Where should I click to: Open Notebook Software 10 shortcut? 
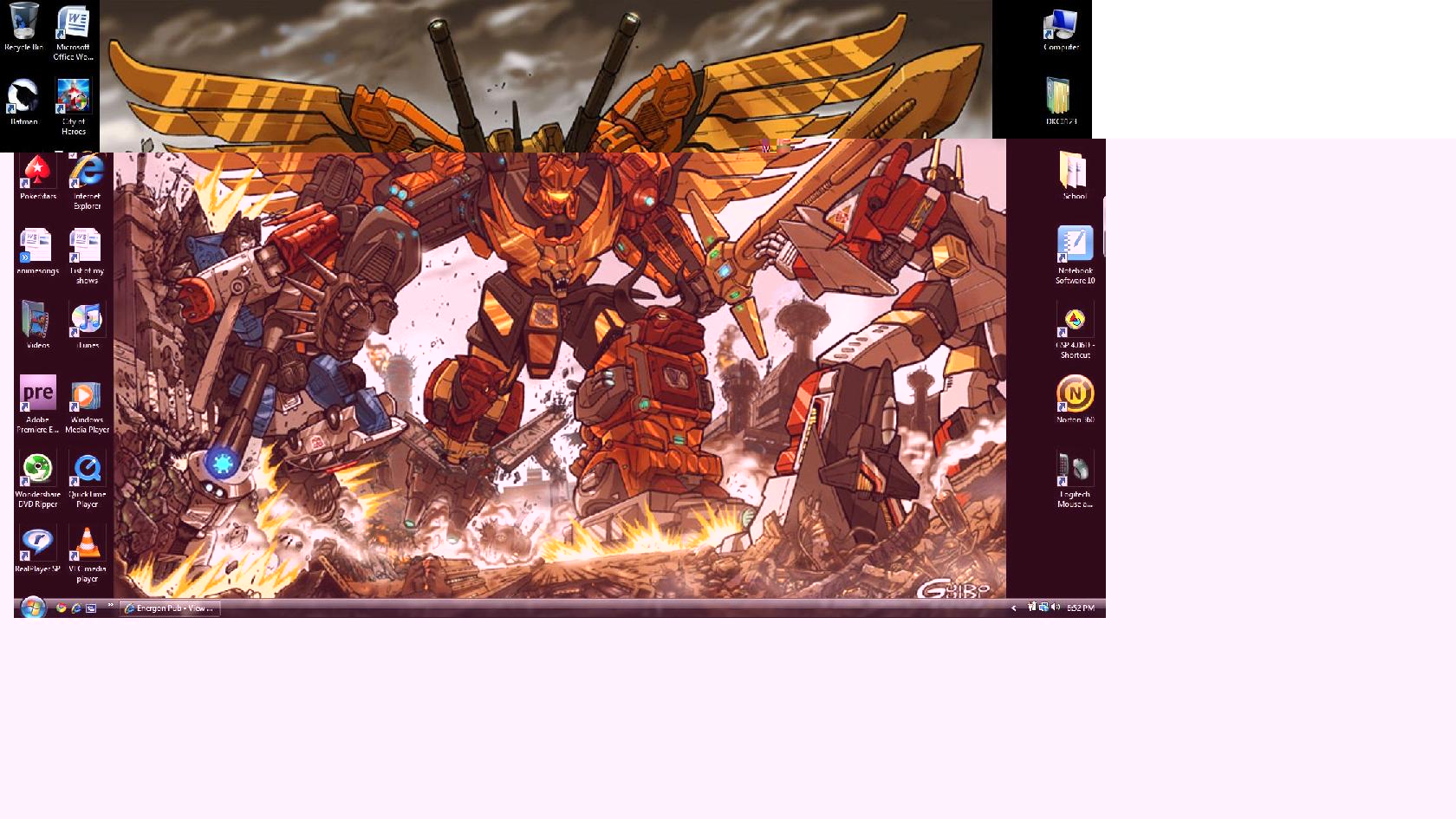1075,248
